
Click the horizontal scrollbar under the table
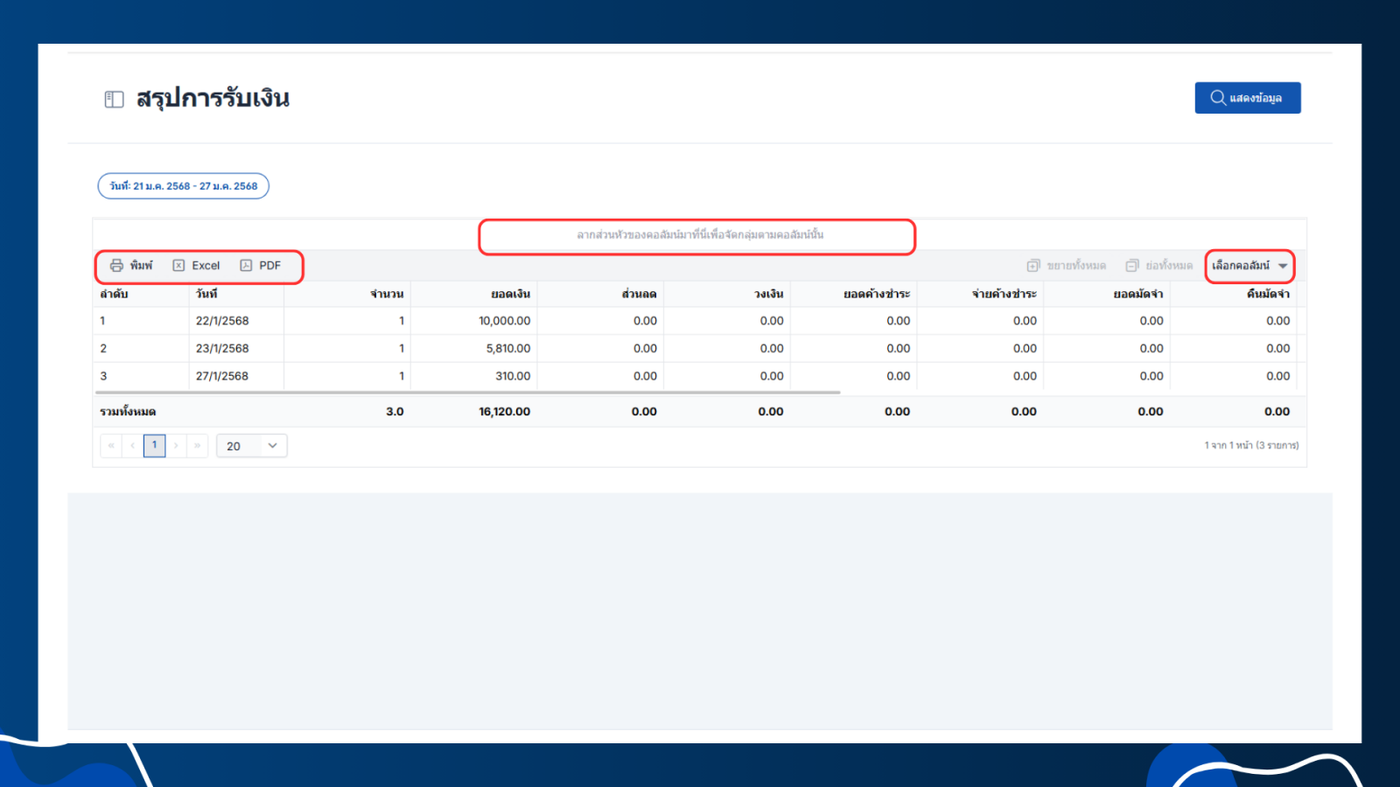coord(467,392)
